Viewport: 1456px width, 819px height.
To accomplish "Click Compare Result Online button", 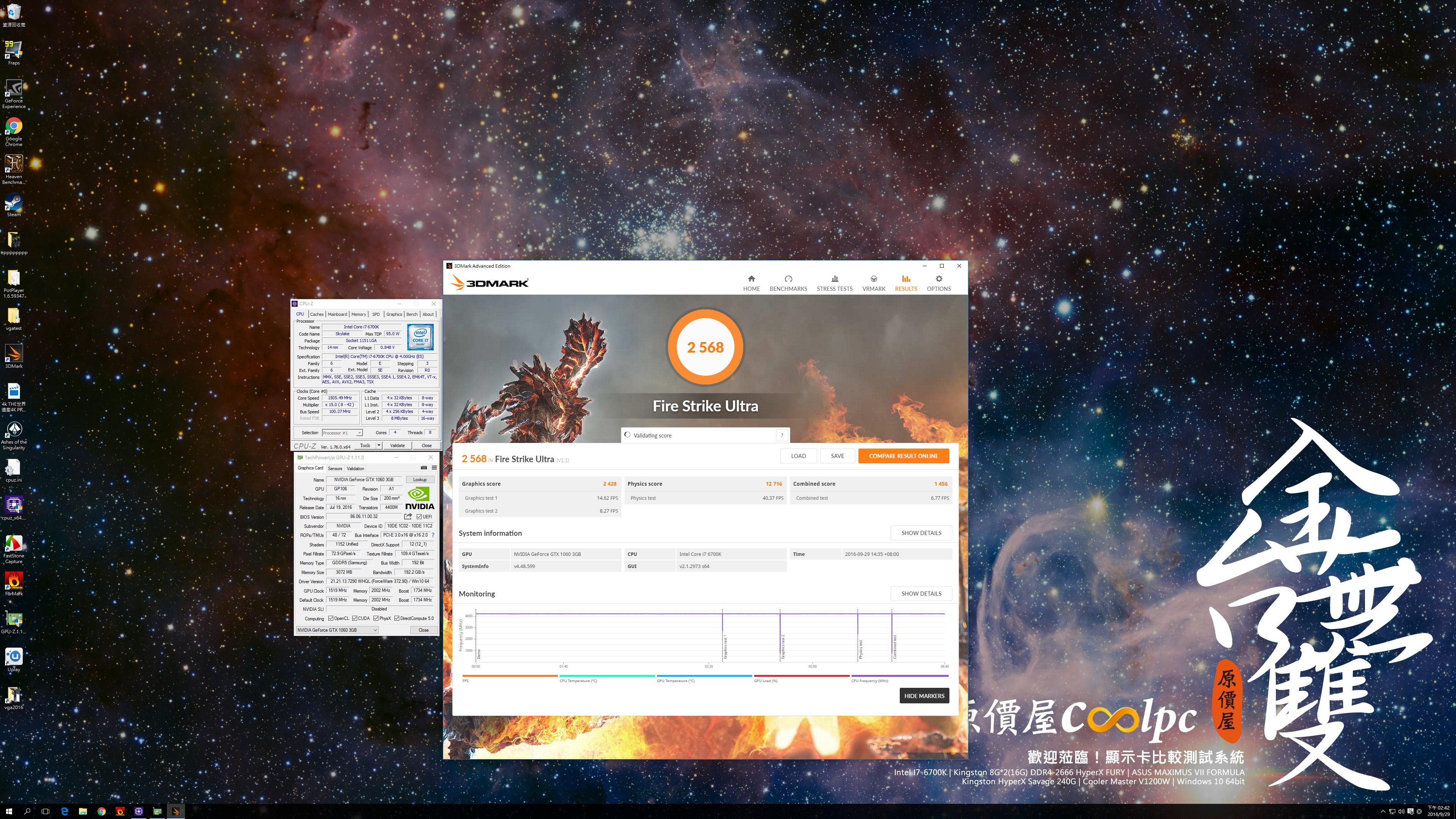I will 903,456.
